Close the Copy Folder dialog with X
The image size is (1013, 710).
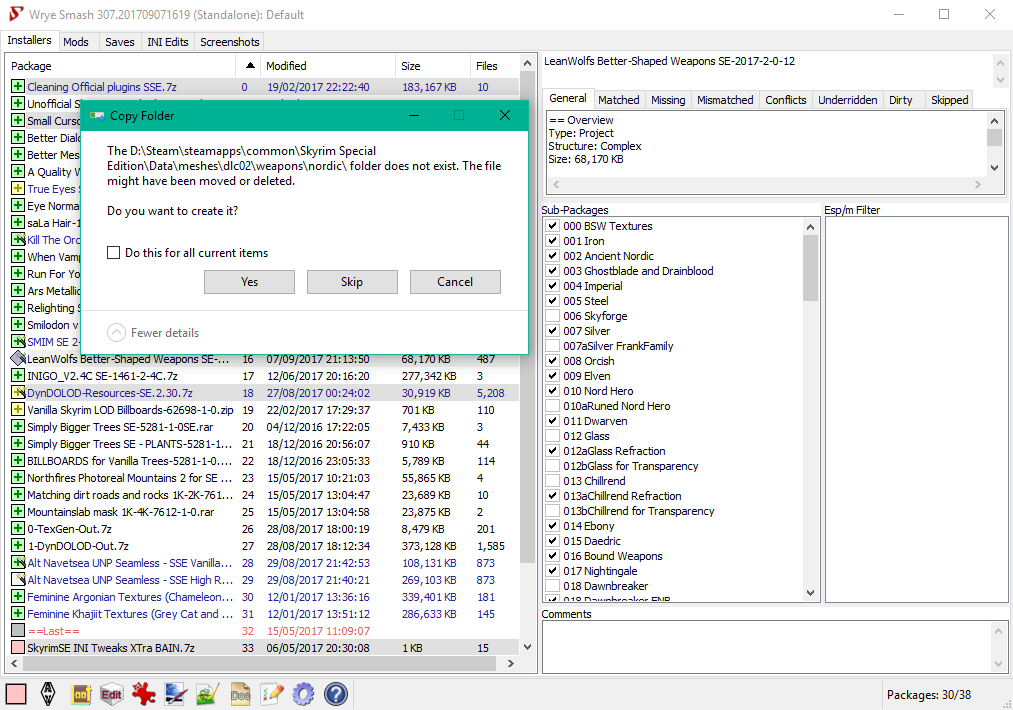[505, 115]
